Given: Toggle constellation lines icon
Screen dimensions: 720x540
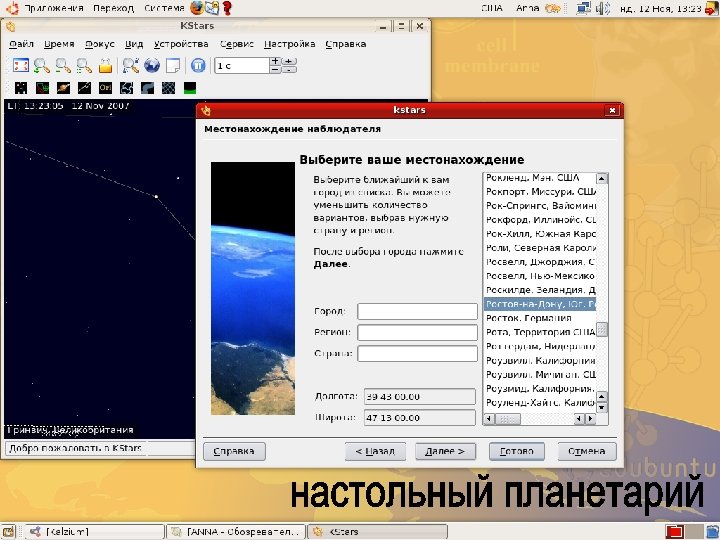Looking at the screenshot, I should tap(84, 87).
